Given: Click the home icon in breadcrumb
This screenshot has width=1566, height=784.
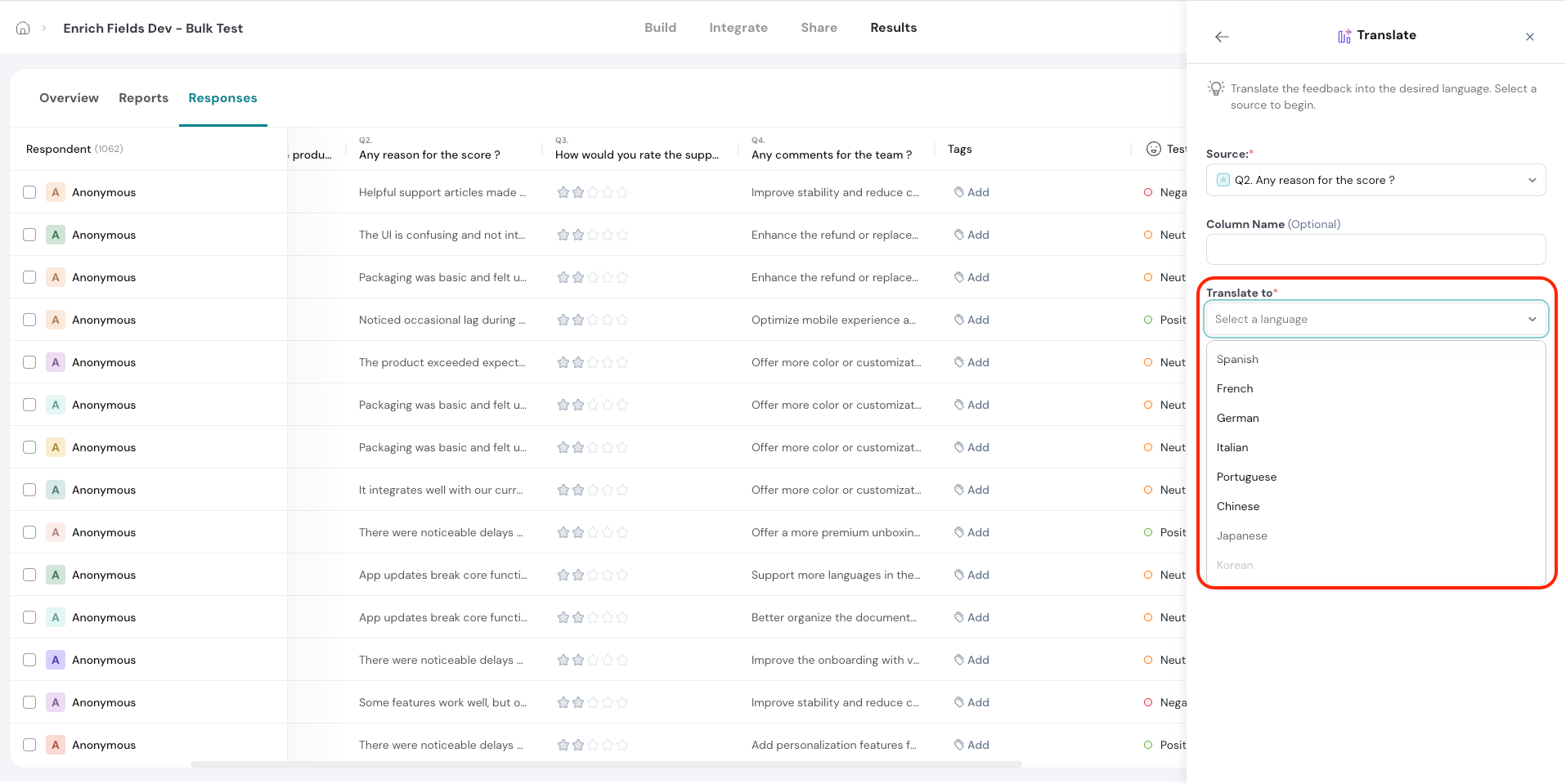Looking at the screenshot, I should point(23,28).
